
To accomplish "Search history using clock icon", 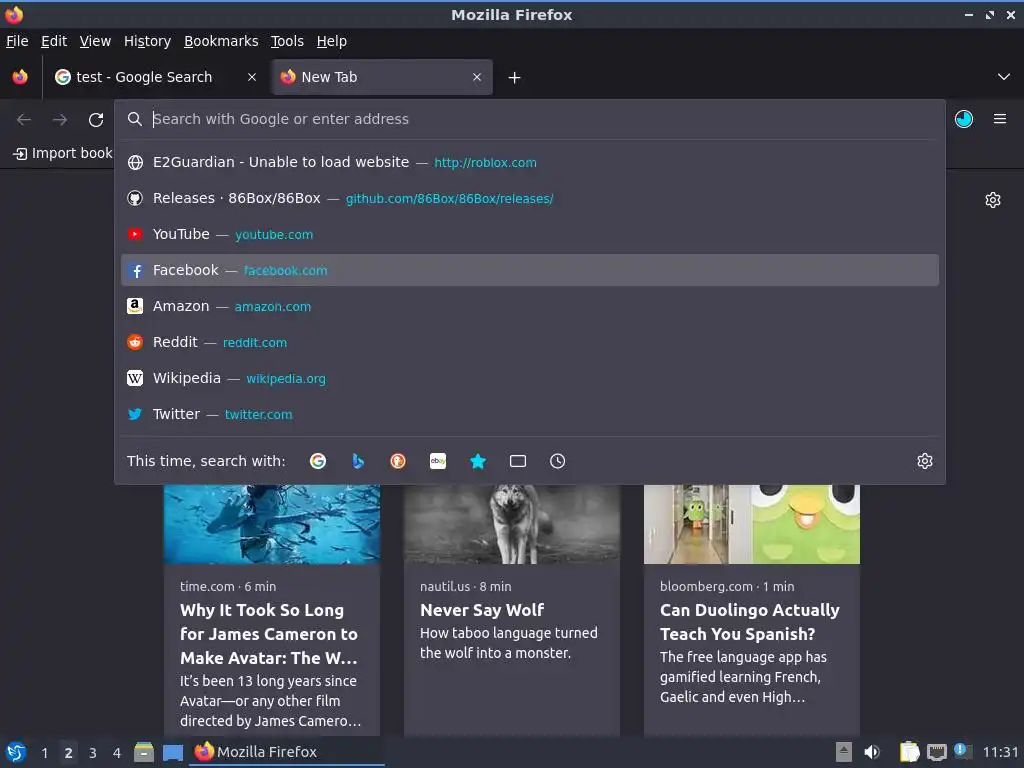I will 558,461.
